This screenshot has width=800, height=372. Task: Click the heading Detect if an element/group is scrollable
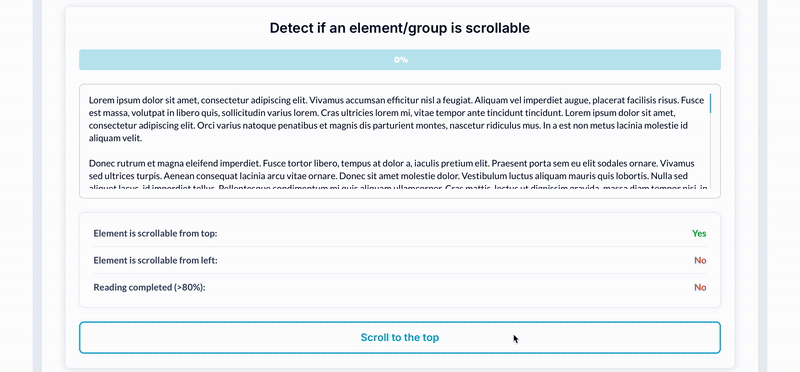399,28
